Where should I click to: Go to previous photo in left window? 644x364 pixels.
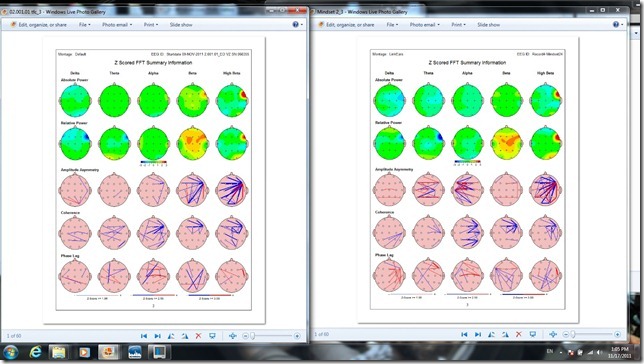click(x=144, y=336)
